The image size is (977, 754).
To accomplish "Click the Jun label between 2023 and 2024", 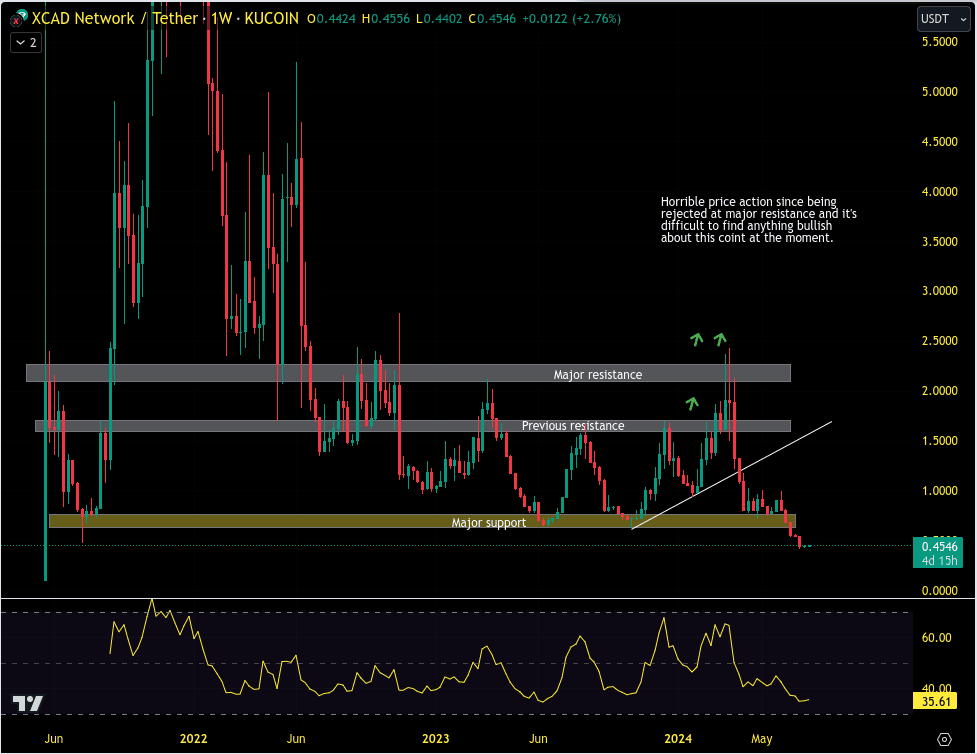I will click(538, 739).
